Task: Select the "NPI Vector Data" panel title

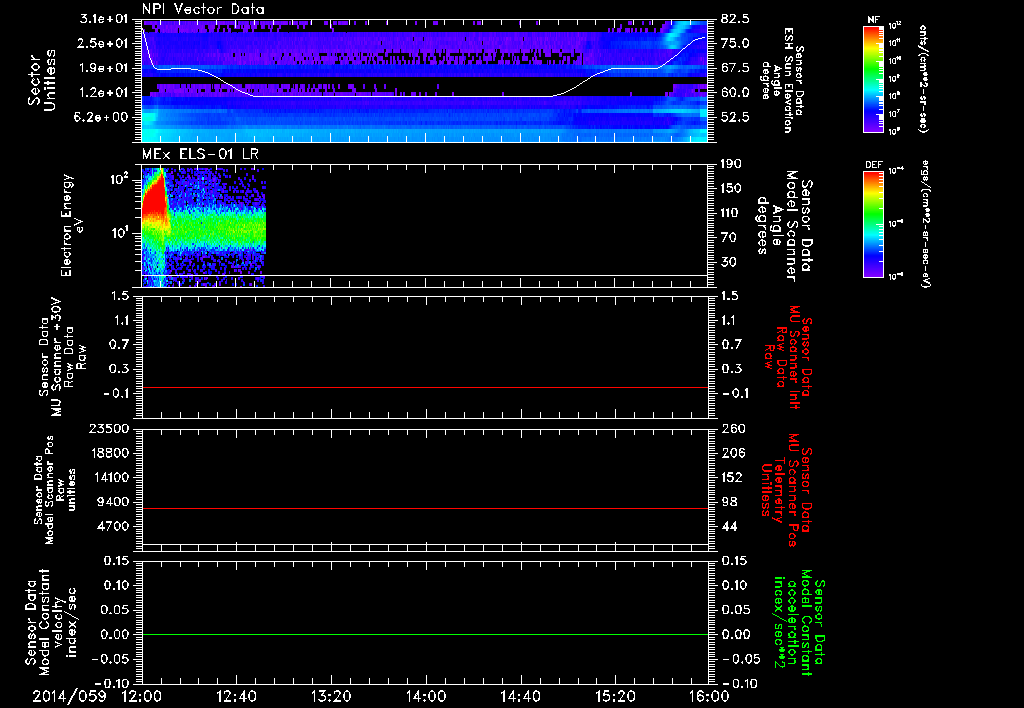Action: coord(204,9)
